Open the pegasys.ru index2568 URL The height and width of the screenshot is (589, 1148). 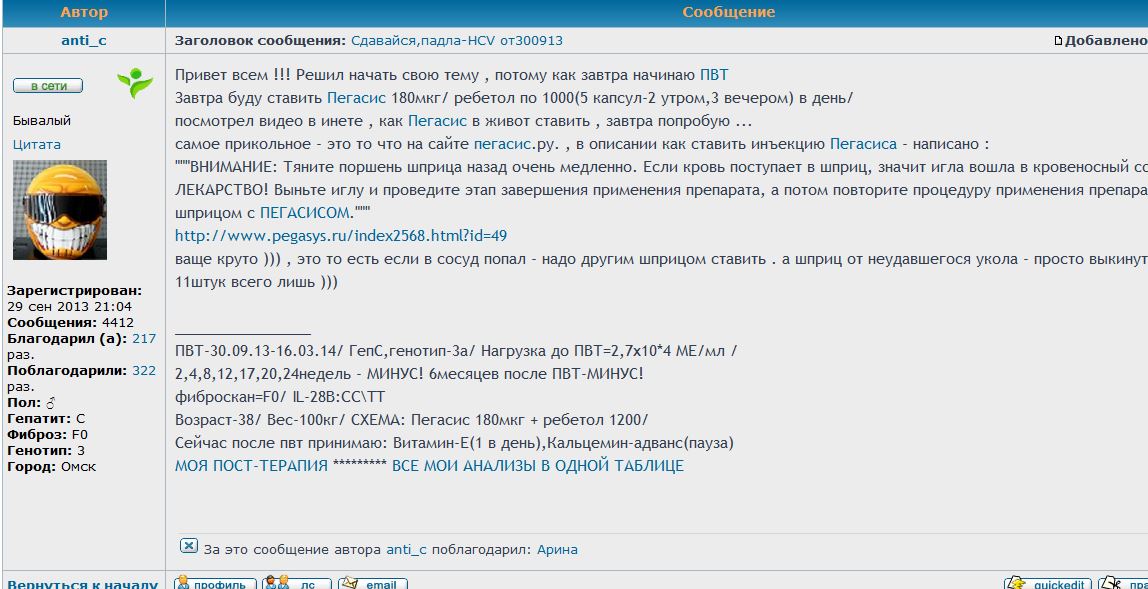[341, 236]
